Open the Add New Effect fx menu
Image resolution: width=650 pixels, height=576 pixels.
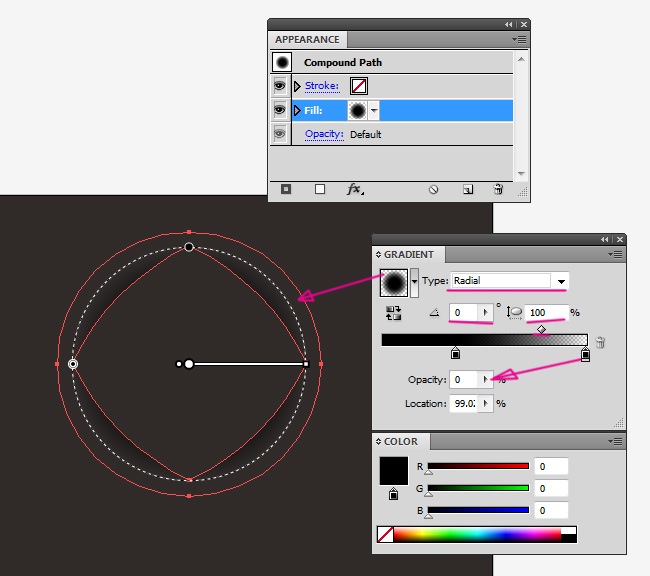(355, 189)
